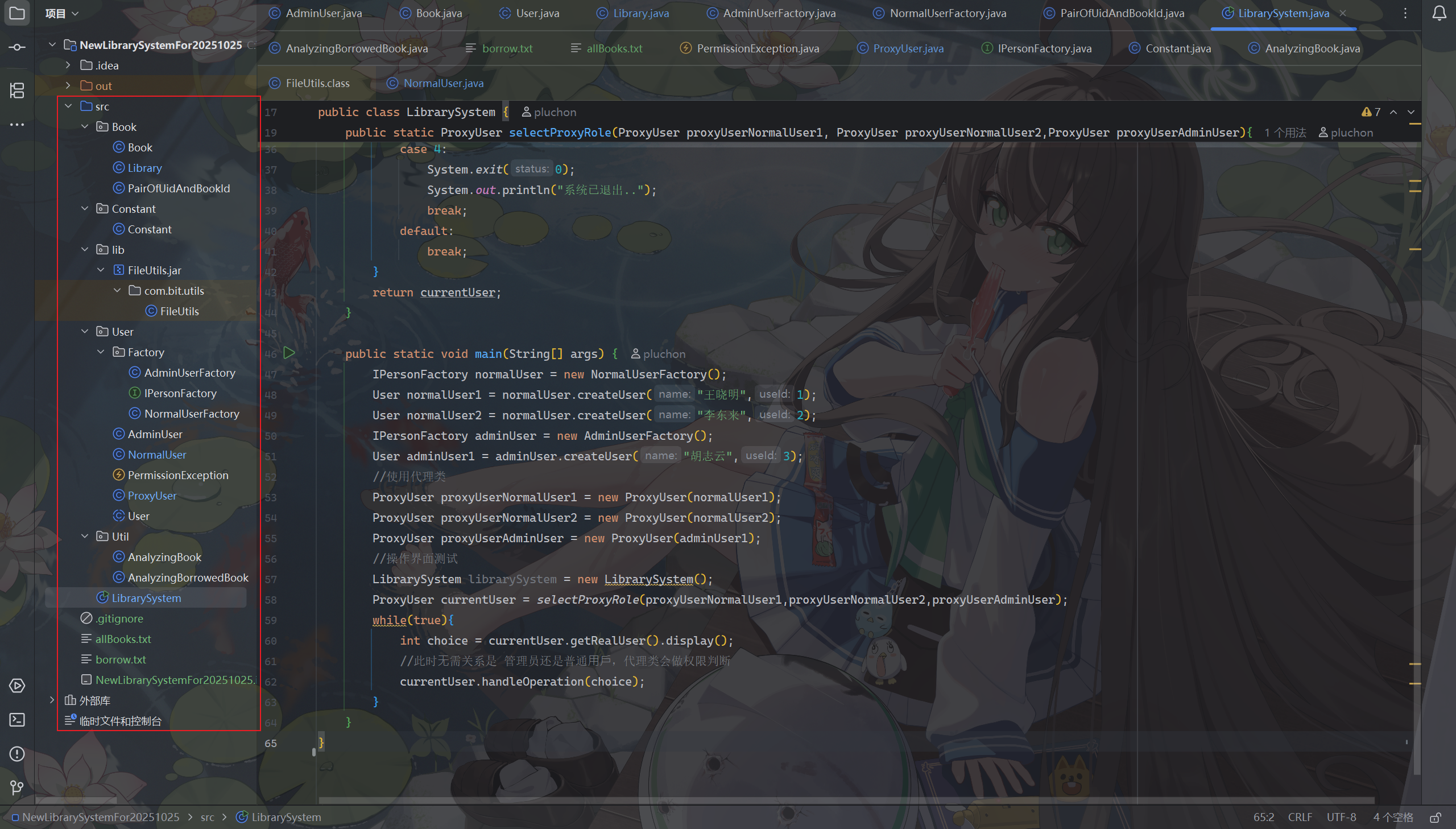The height and width of the screenshot is (829, 1456).
Task: Open the 项目 view dropdown
Action: (62, 13)
